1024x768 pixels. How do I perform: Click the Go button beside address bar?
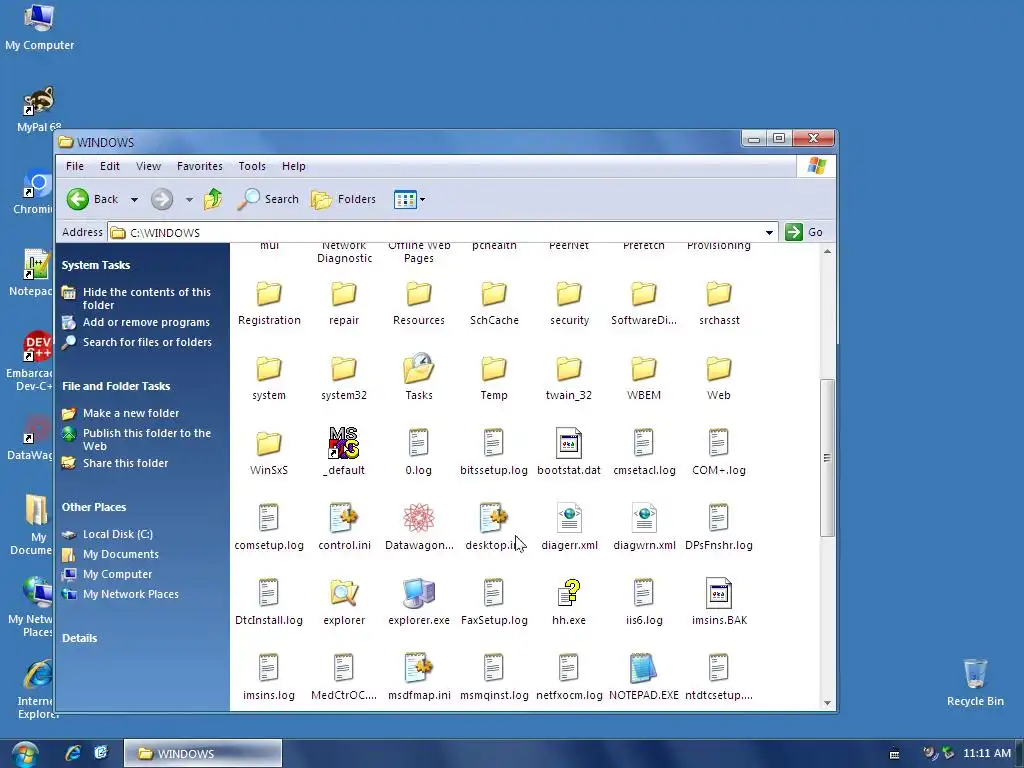coord(805,232)
